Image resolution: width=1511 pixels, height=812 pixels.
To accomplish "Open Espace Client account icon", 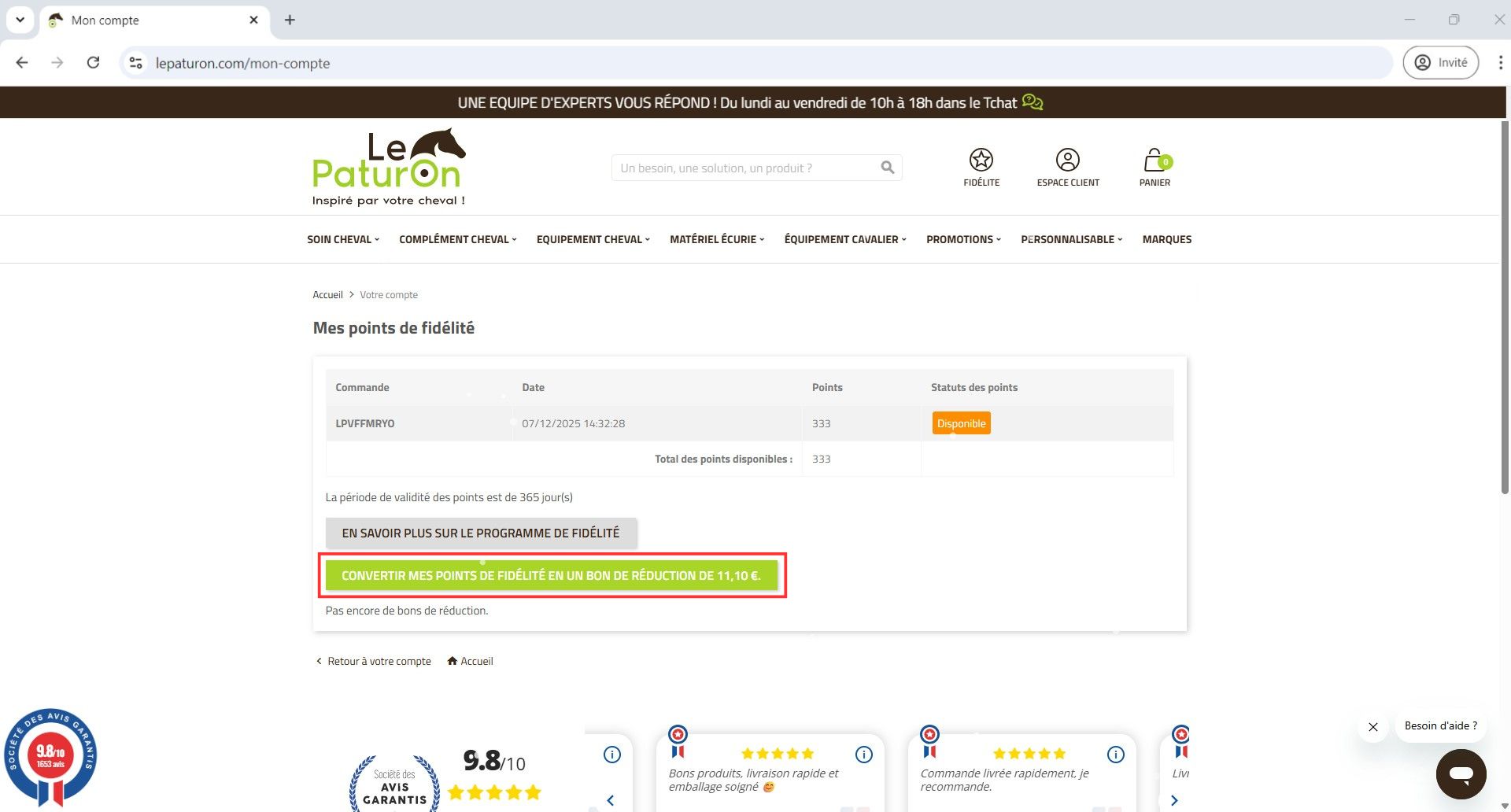I will 1068,161.
